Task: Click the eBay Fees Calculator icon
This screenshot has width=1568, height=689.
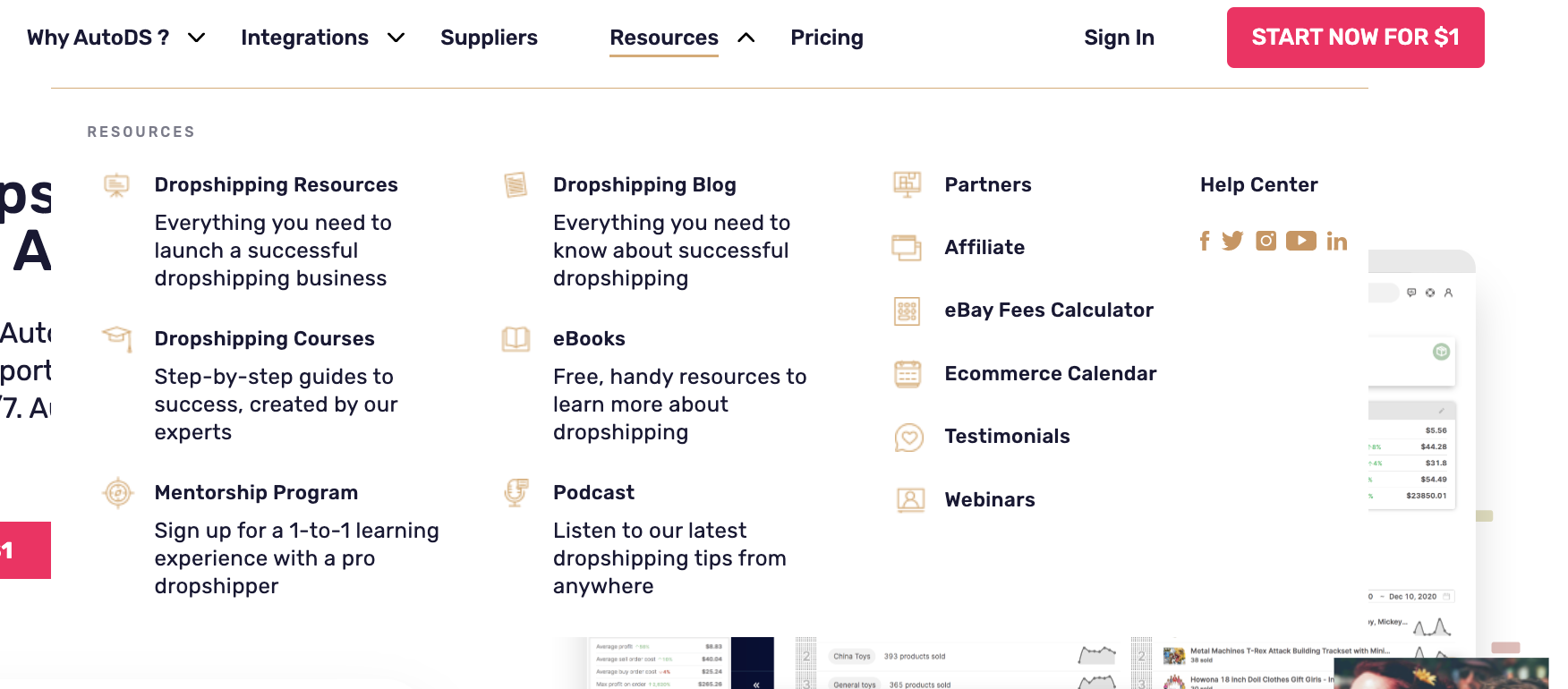Action: [908, 310]
